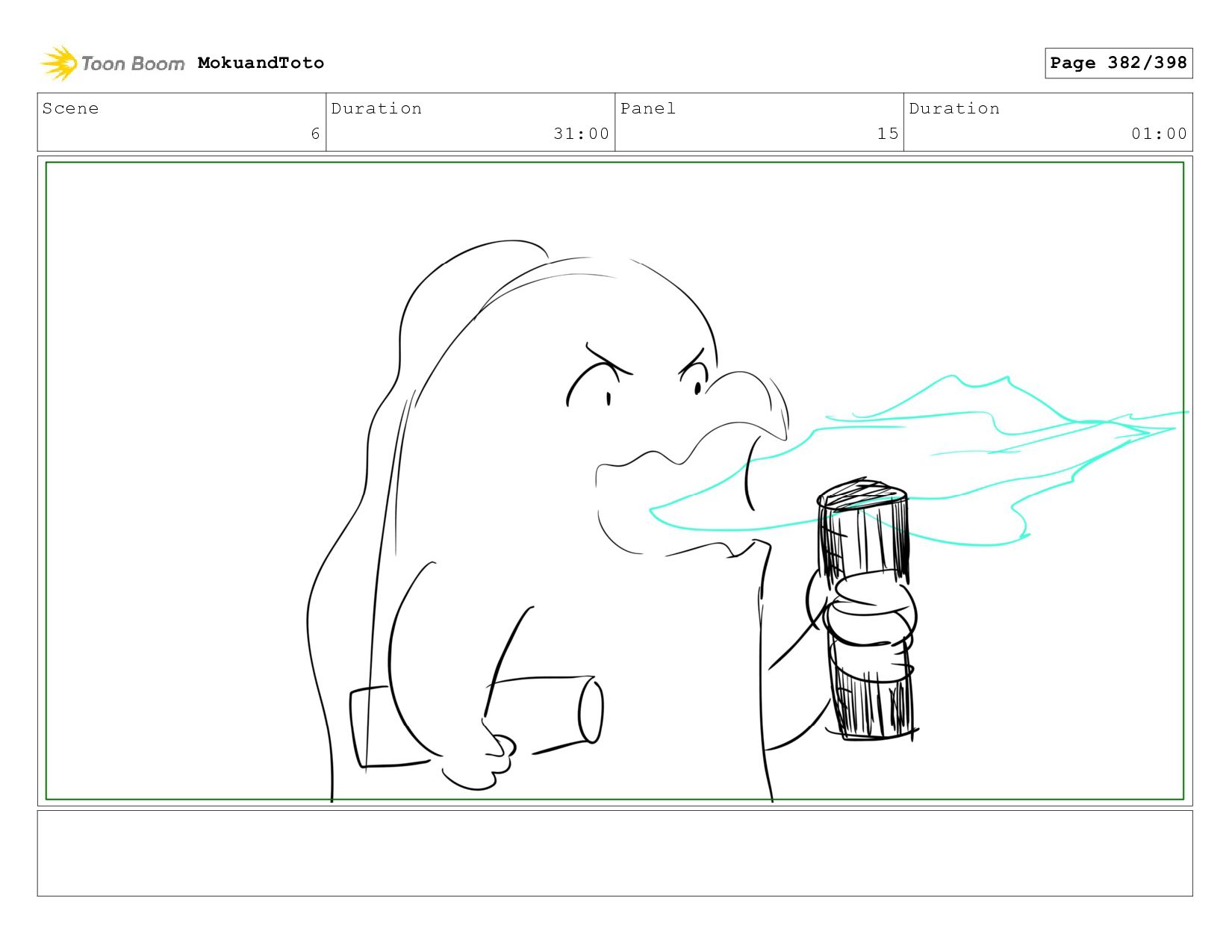Click the Panel header label
The width and height of the screenshot is (1232, 952).
[647, 108]
